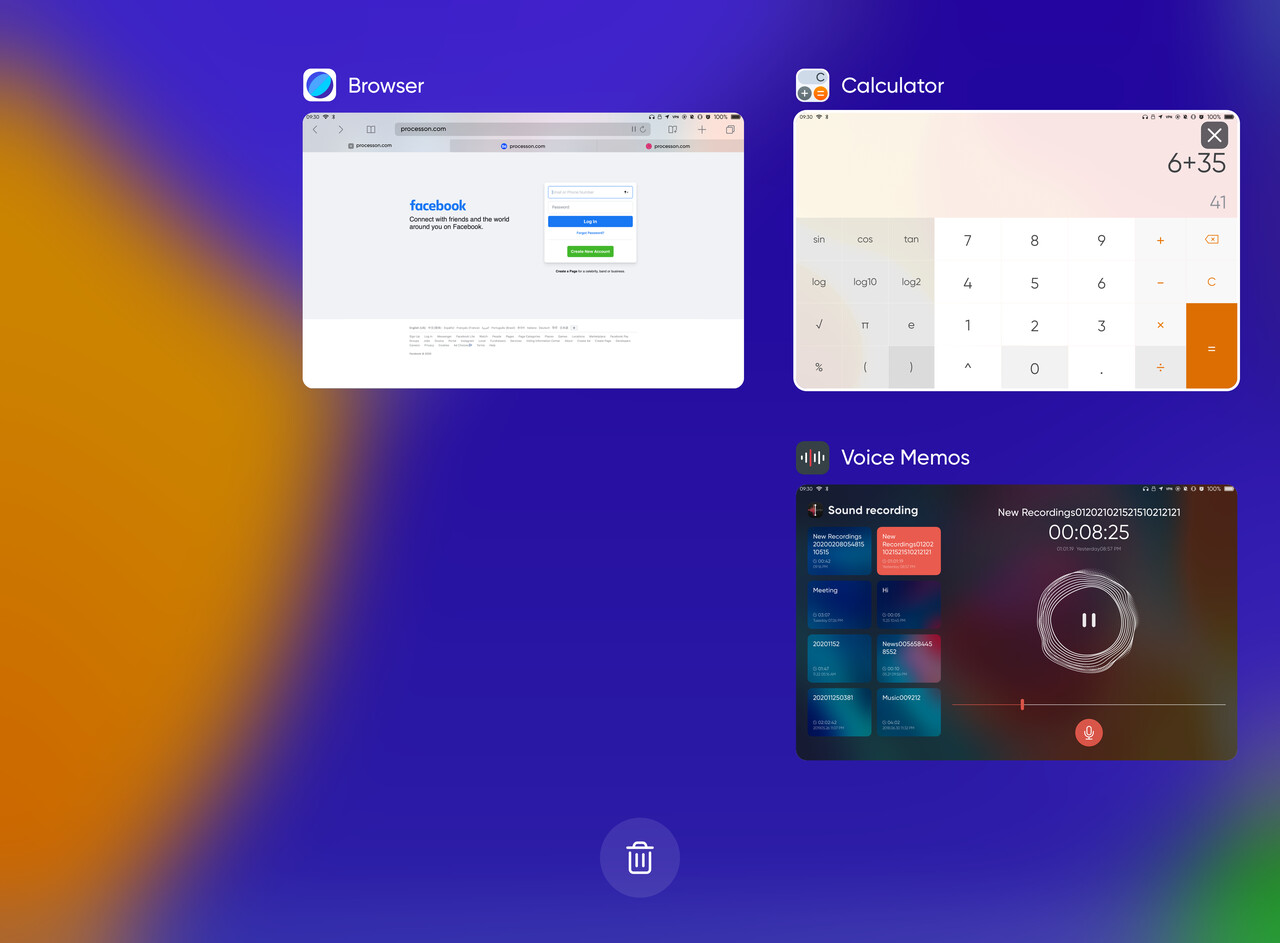Tap the divide operator key
This screenshot has height=943, width=1280.
click(x=1160, y=367)
